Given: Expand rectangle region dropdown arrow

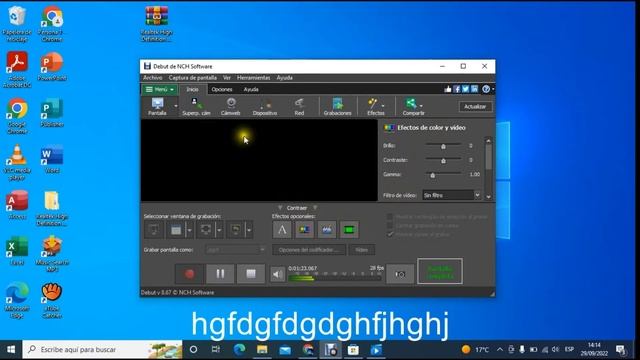Looking at the screenshot, I should [219, 230].
